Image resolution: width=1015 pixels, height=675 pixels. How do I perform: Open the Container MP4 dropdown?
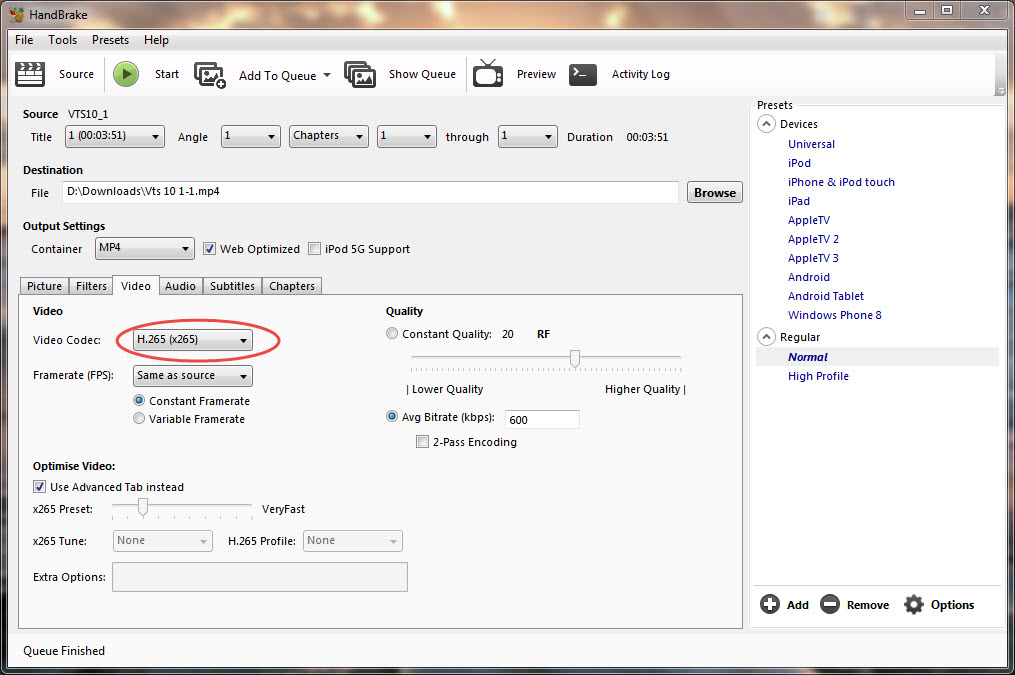coord(144,249)
